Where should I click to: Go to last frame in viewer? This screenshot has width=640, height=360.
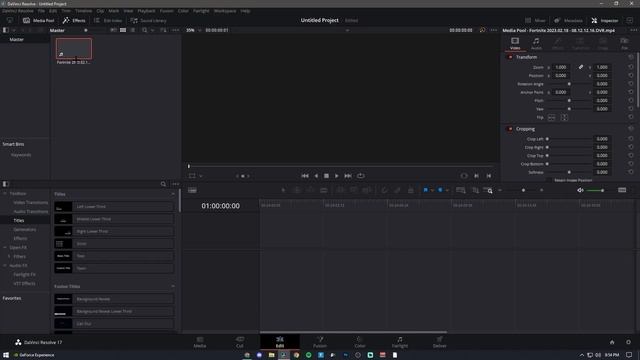[348, 176]
